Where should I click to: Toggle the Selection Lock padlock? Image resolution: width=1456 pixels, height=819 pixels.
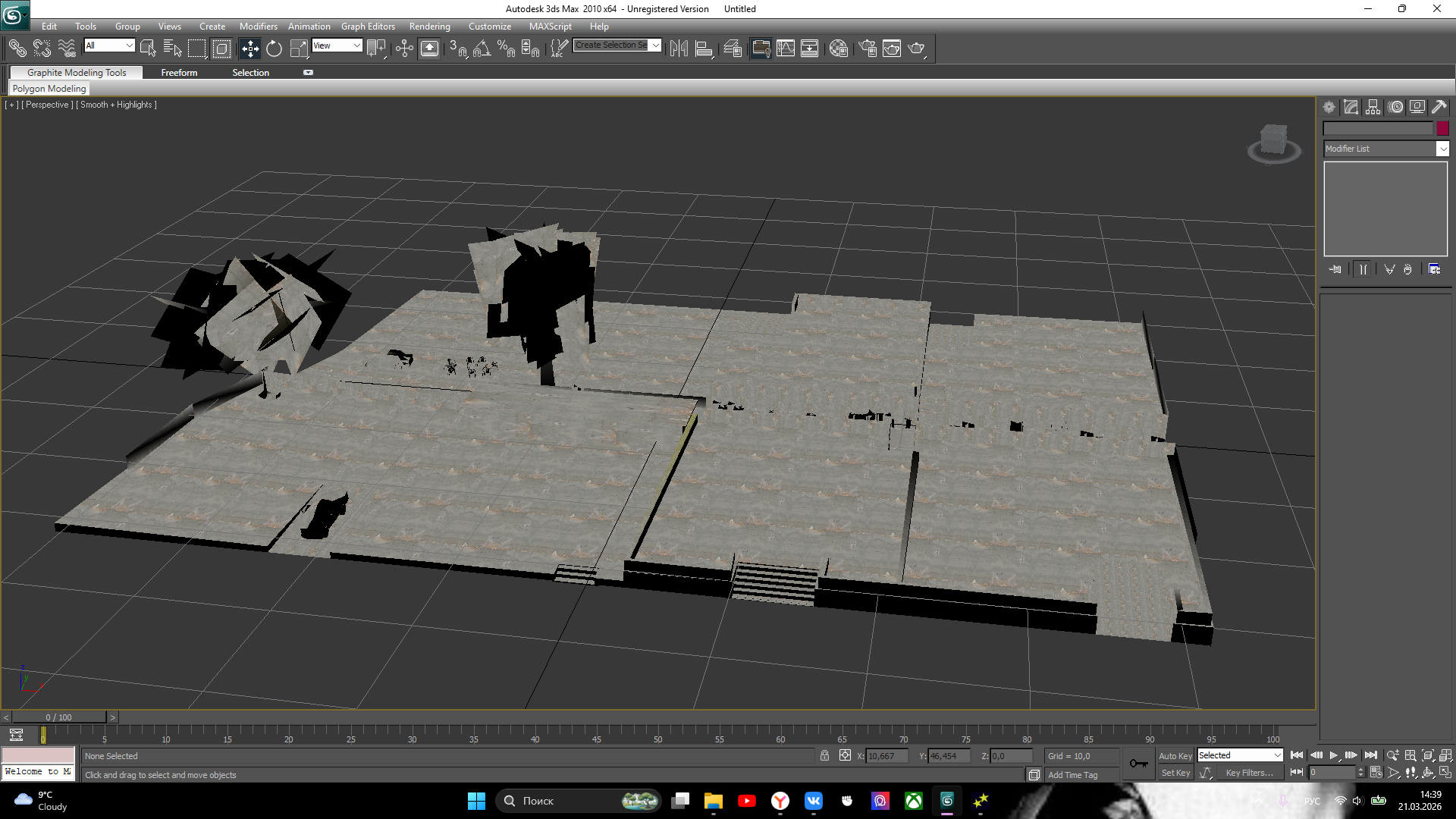tap(824, 755)
